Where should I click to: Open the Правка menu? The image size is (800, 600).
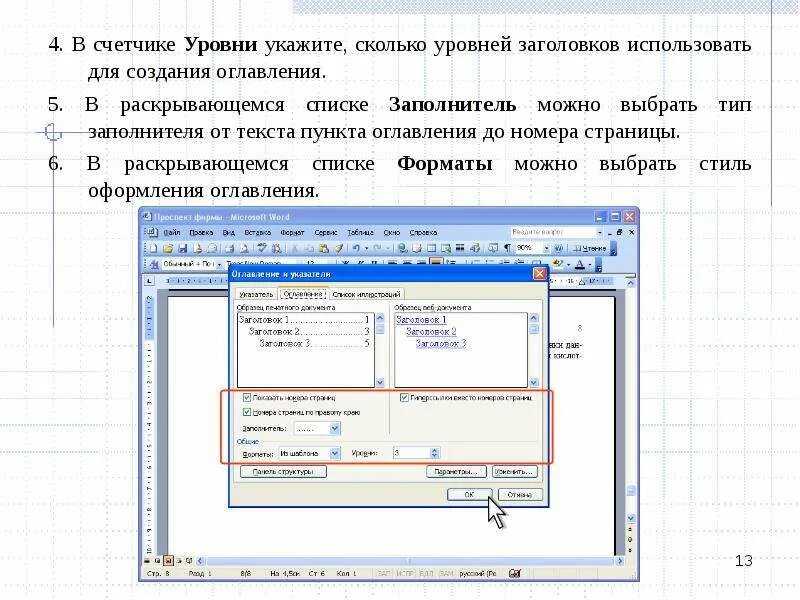point(201,232)
